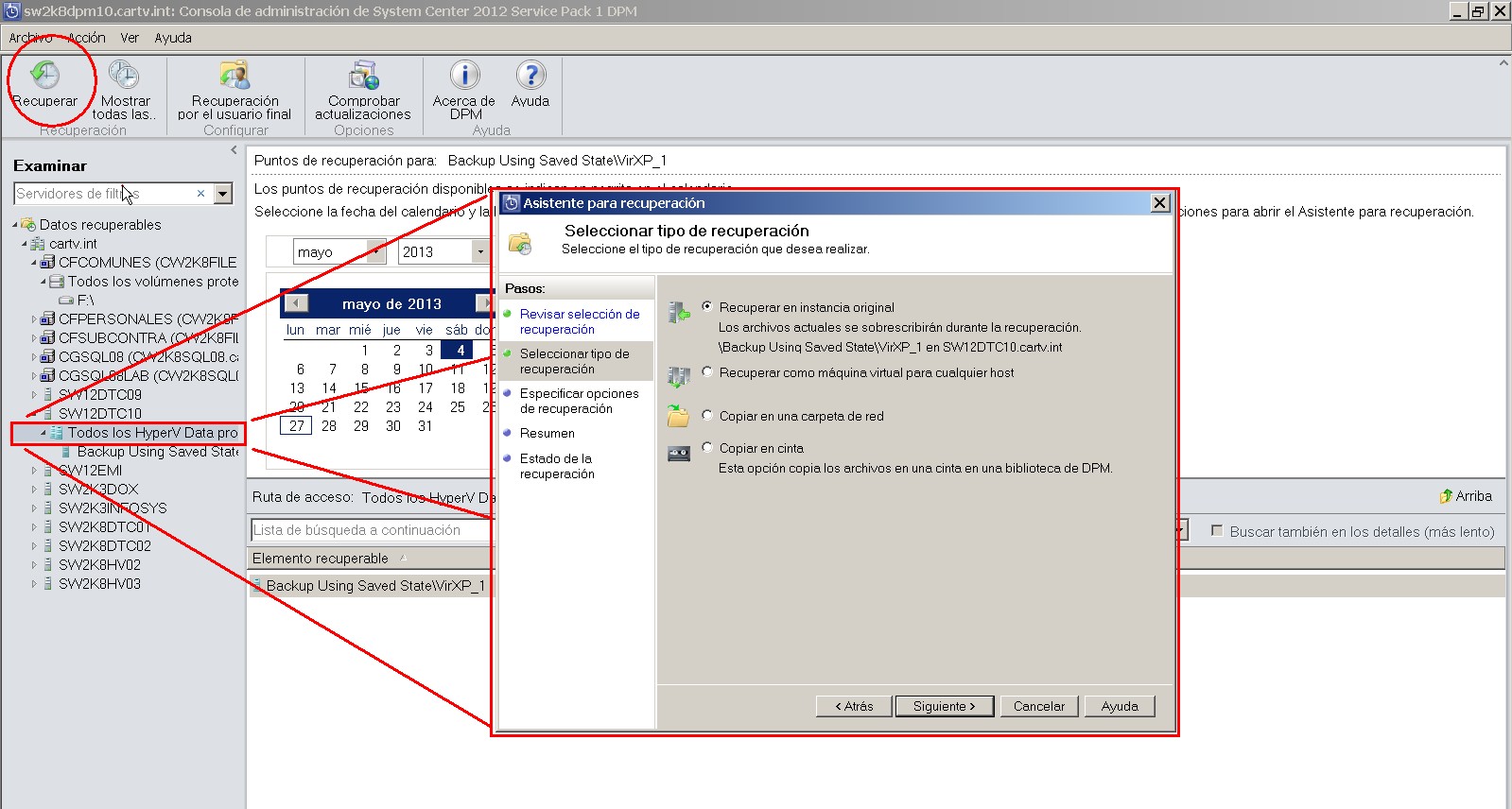
Task: Click the Ayuda question mark toolbar icon
Action: click(x=530, y=75)
